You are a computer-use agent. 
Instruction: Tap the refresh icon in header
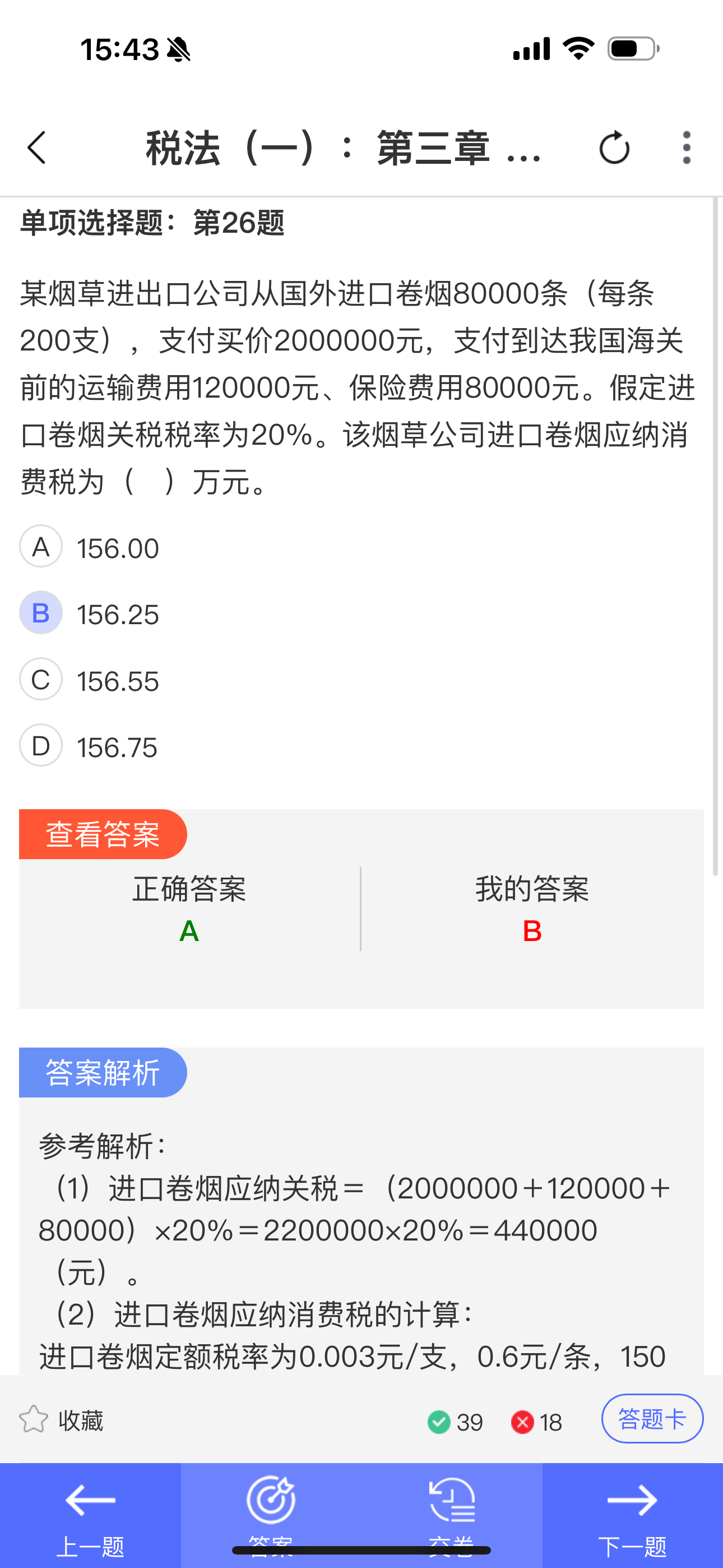614,148
